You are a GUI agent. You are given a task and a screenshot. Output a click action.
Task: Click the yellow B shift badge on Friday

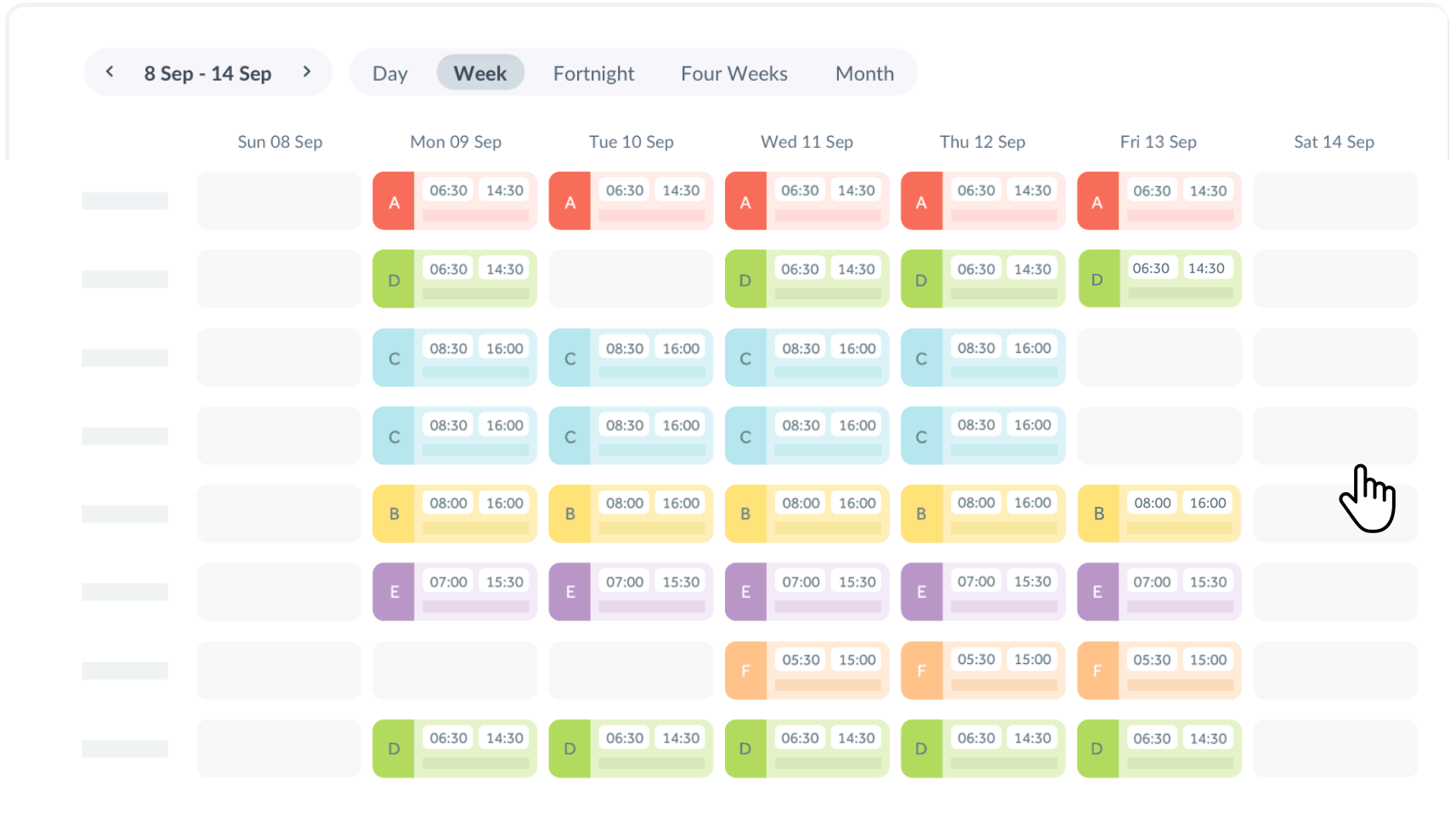click(x=1098, y=514)
